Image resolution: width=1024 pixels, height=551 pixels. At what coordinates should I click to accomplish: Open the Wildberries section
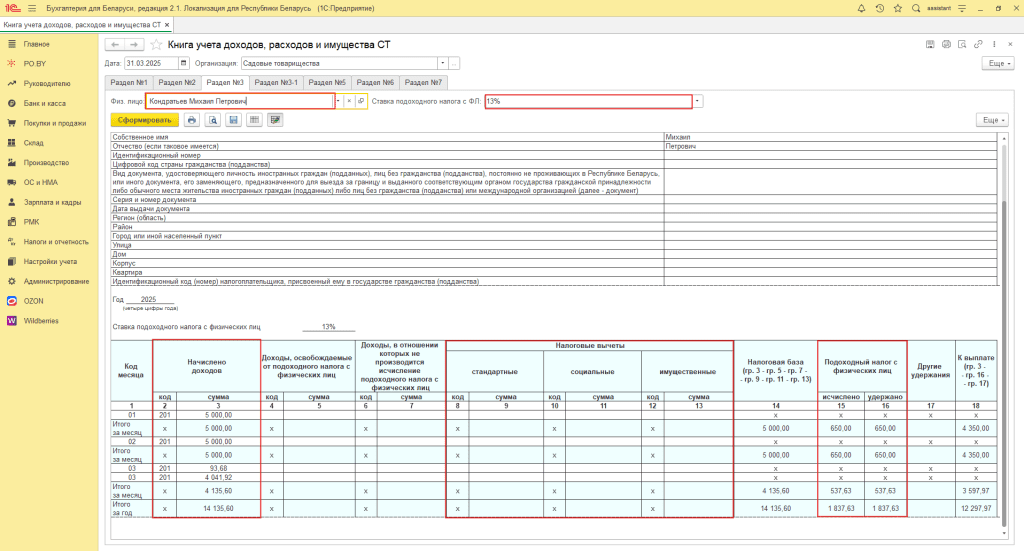[41, 321]
